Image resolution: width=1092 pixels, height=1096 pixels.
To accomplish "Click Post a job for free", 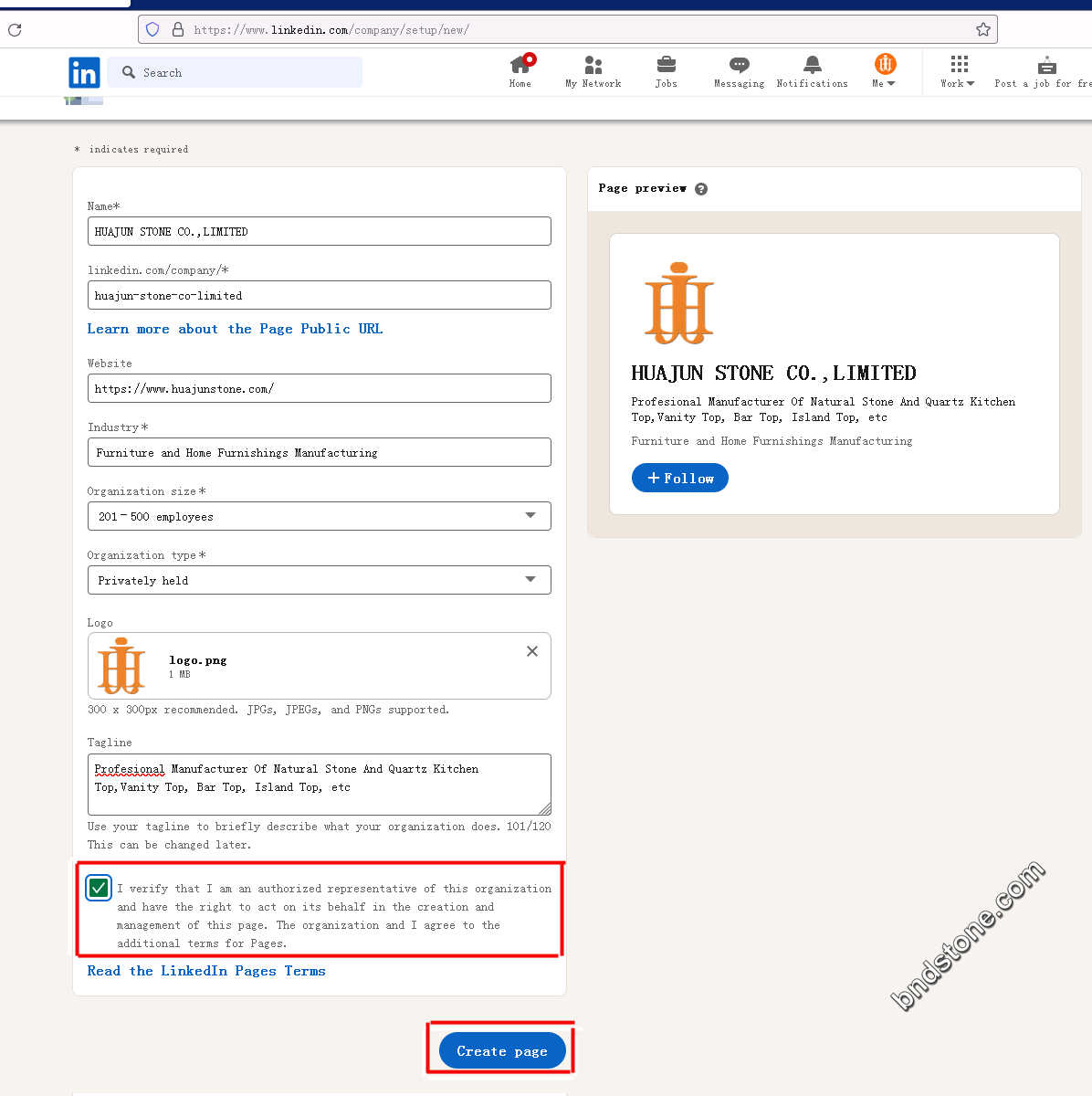I will click(1044, 71).
